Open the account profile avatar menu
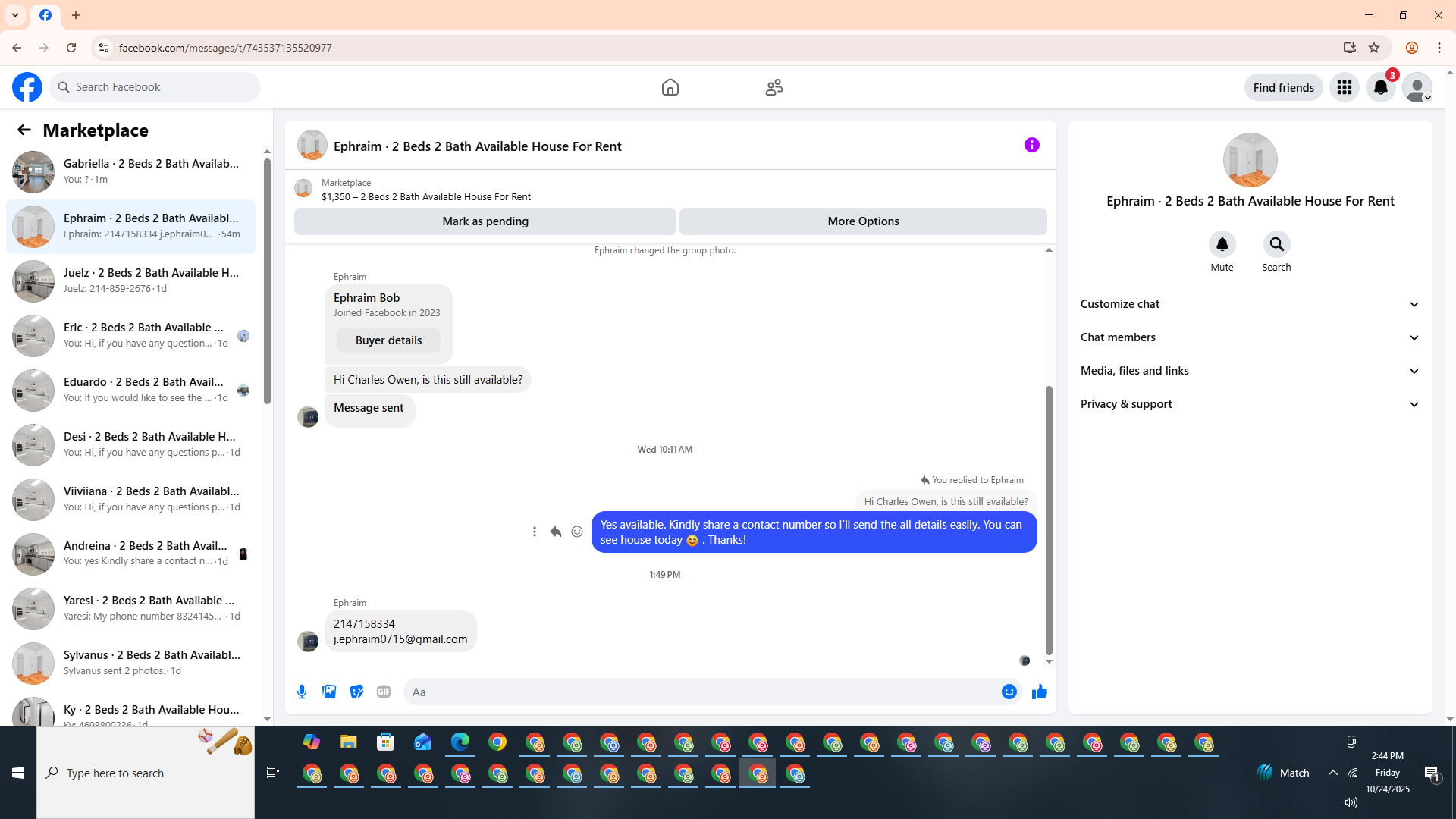Viewport: 1456px width, 819px height. click(x=1417, y=87)
